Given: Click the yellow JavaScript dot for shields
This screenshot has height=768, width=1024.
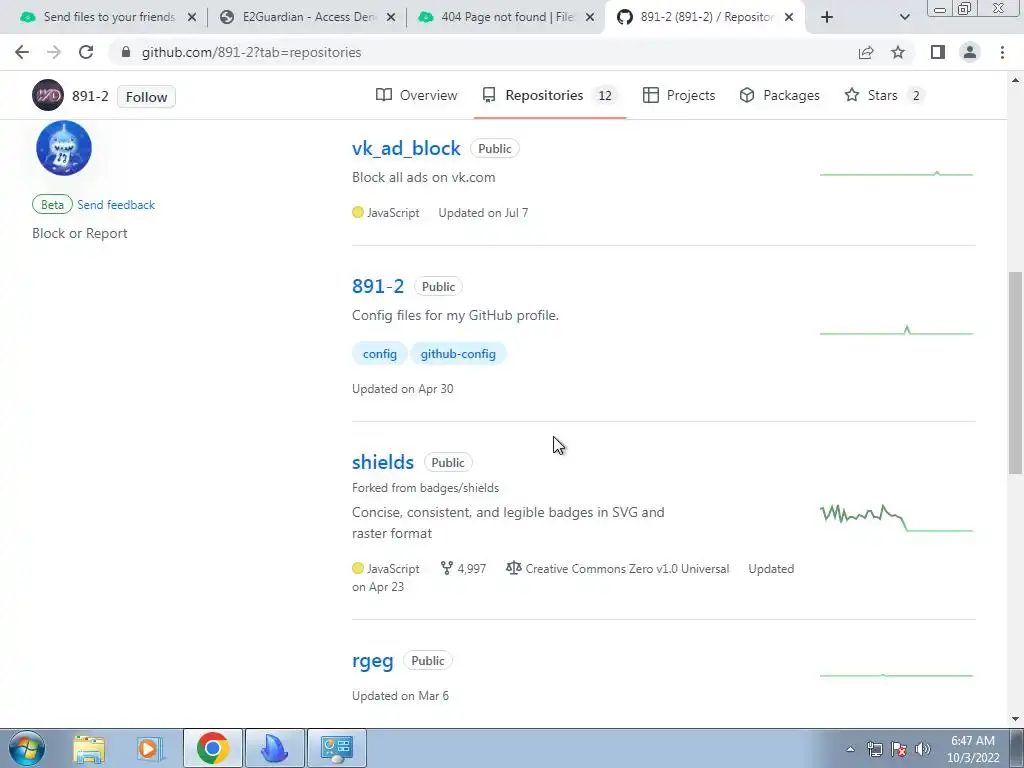Looking at the screenshot, I should 358,568.
